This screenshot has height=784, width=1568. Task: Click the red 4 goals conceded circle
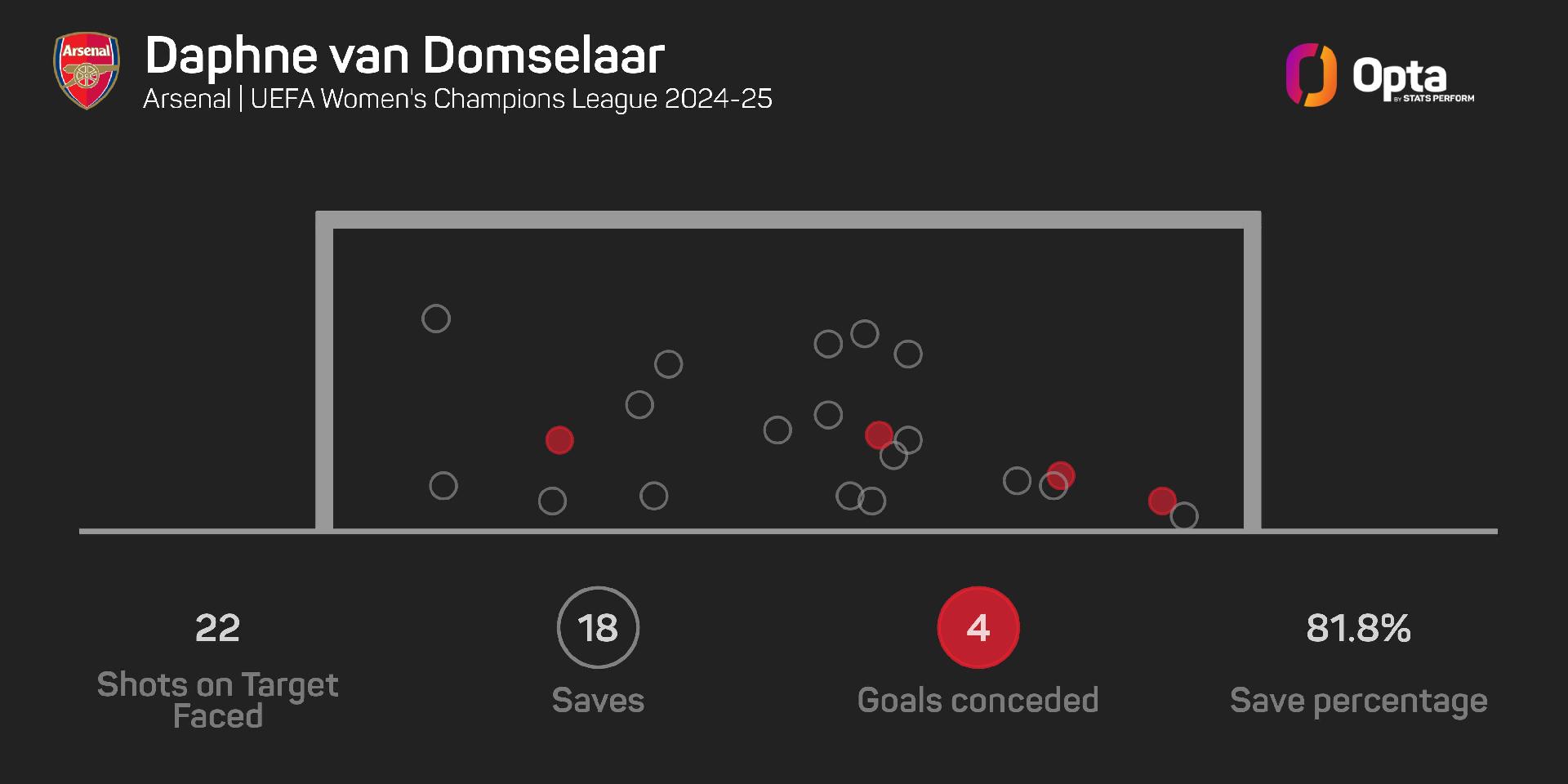click(x=978, y=627)
